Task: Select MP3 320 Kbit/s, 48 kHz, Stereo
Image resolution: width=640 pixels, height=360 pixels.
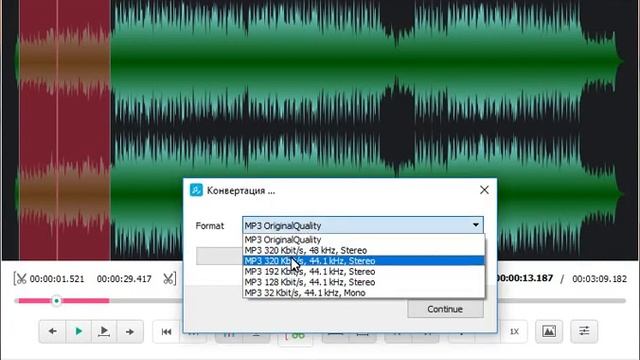Action: (x=364, y=250)
